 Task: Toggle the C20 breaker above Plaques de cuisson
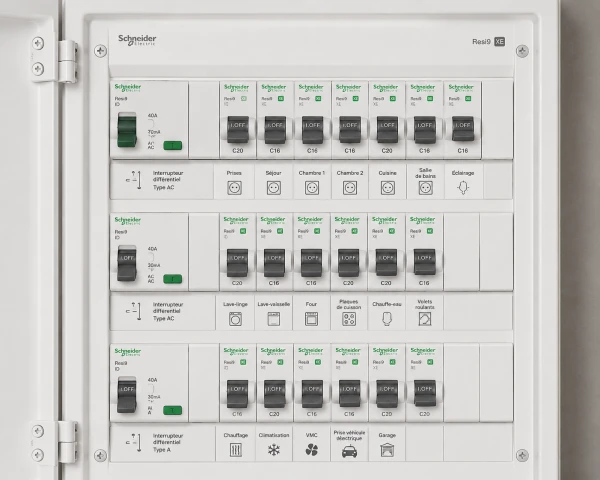tap(348, 263)
